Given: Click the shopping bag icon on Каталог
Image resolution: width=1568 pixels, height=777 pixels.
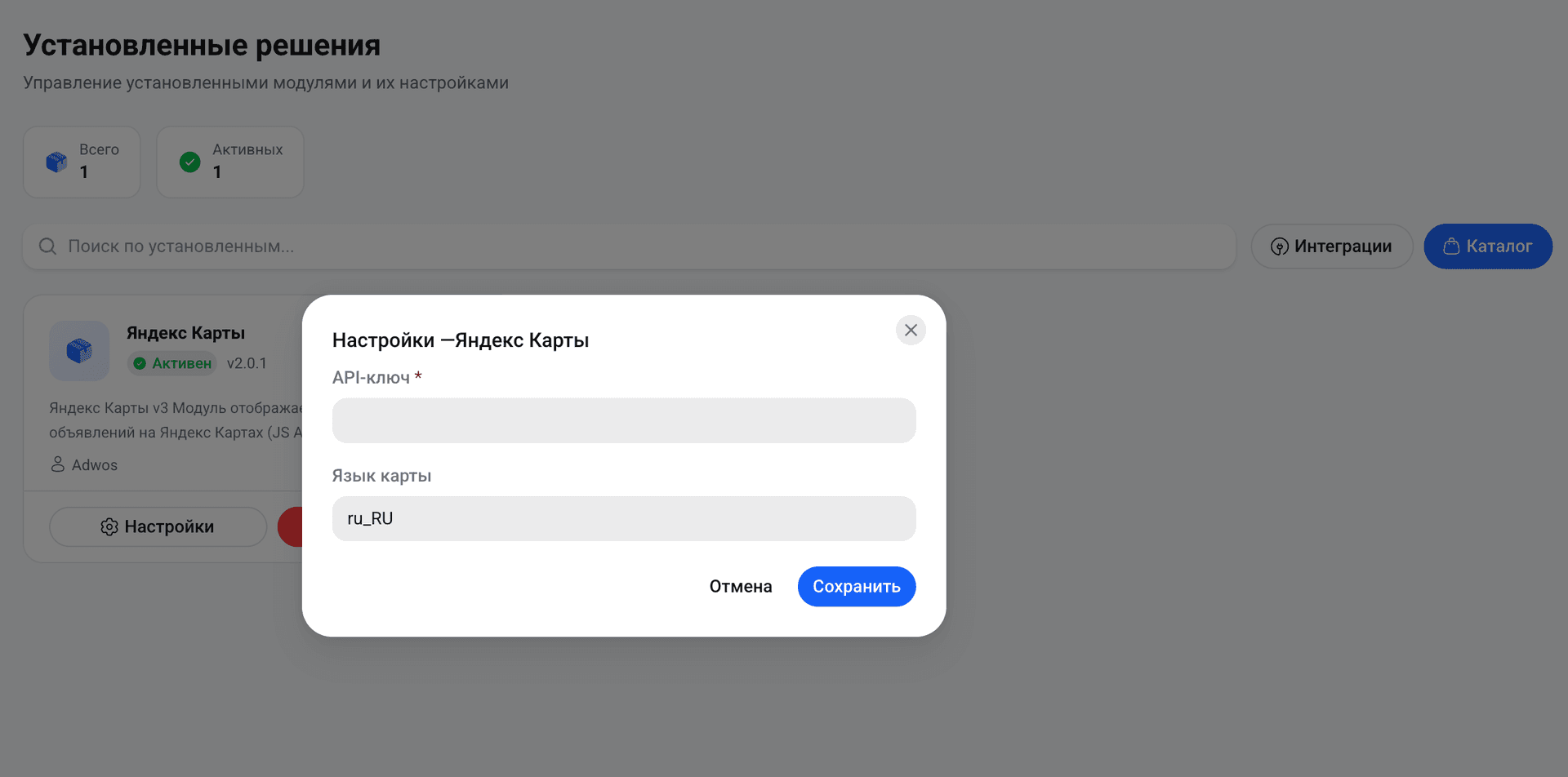Looking at the screenshot, I should [x=1451, y=246].
